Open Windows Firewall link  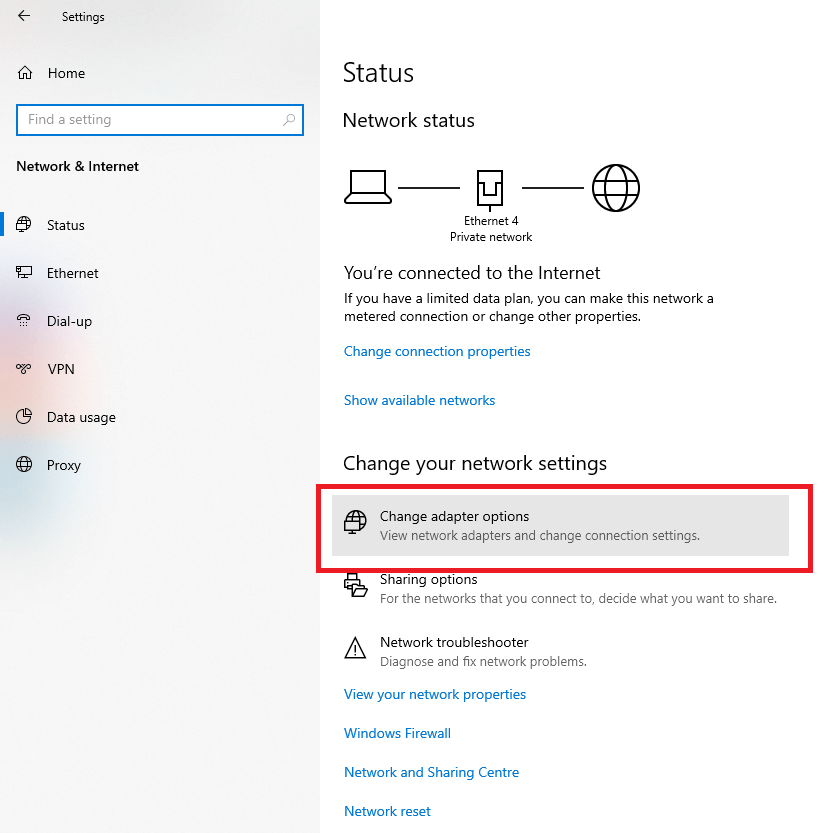click(397, 734)
